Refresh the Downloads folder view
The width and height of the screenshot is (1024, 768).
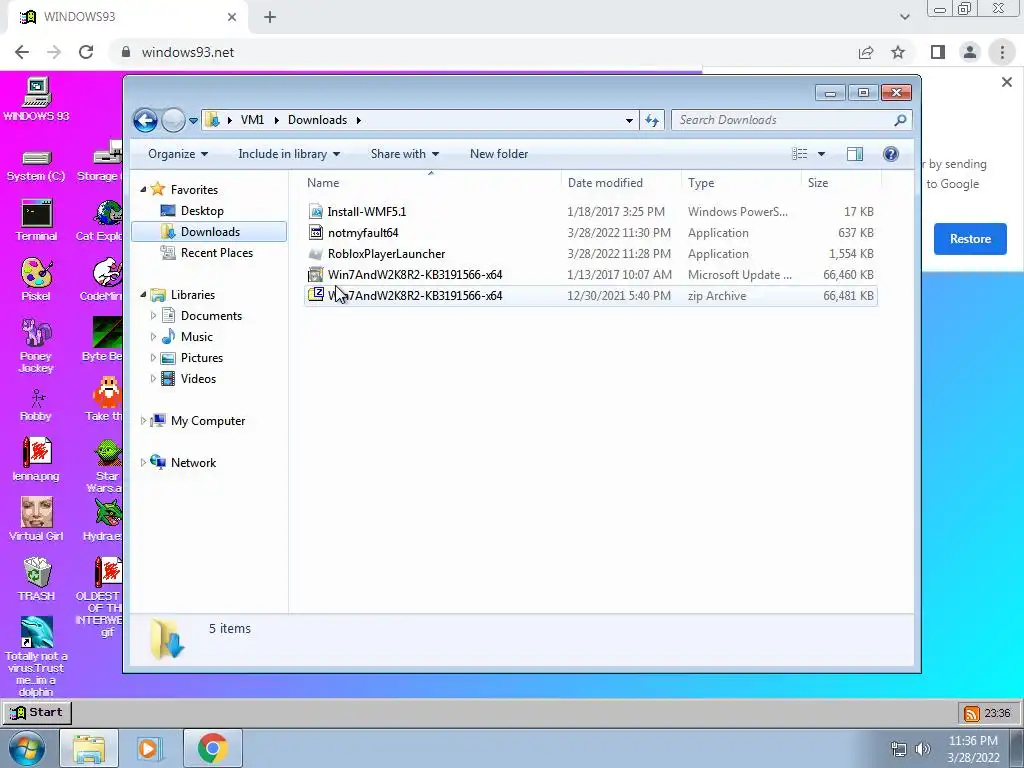click(652, 120)
